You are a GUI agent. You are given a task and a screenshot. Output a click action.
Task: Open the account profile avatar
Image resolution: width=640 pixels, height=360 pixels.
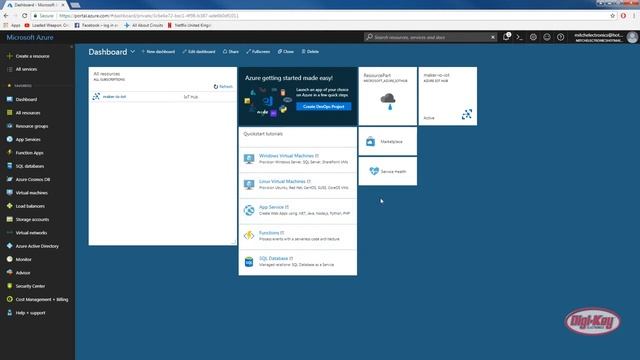click(x=632, y=37)
